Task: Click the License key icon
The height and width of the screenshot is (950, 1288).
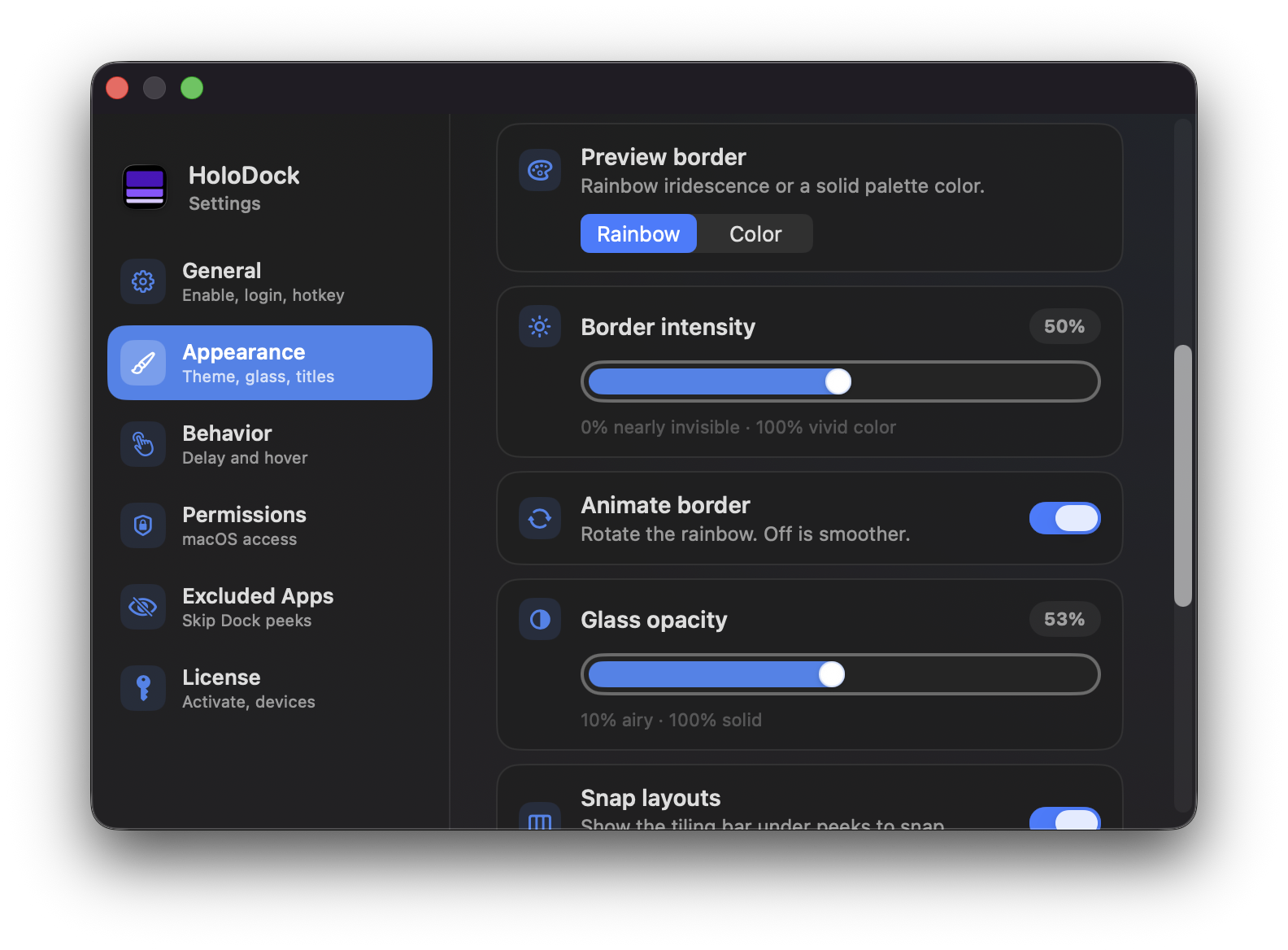Action: click(143, 688)
